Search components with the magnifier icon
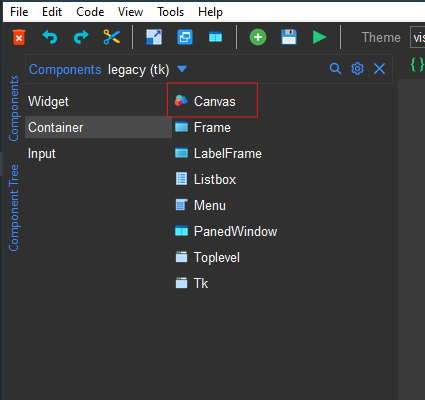This screenshot has height=400, width=425. pos(335,69)
